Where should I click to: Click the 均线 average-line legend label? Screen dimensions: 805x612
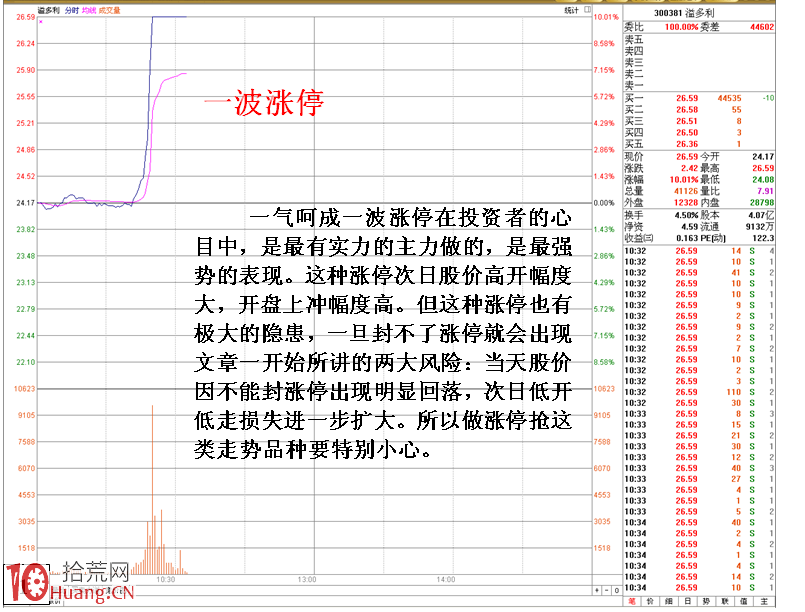(89, 10)
